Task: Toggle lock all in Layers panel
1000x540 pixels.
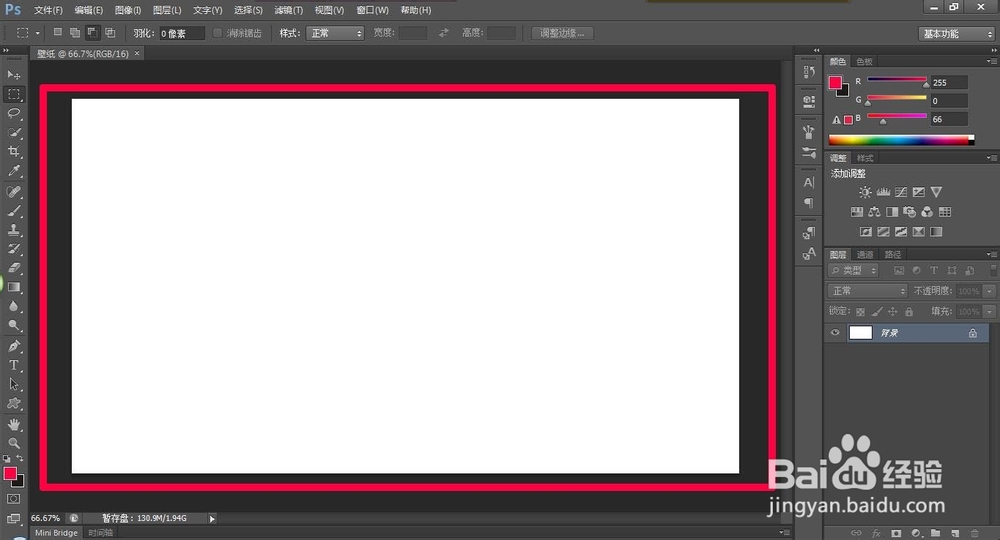Action: [909, 312]
